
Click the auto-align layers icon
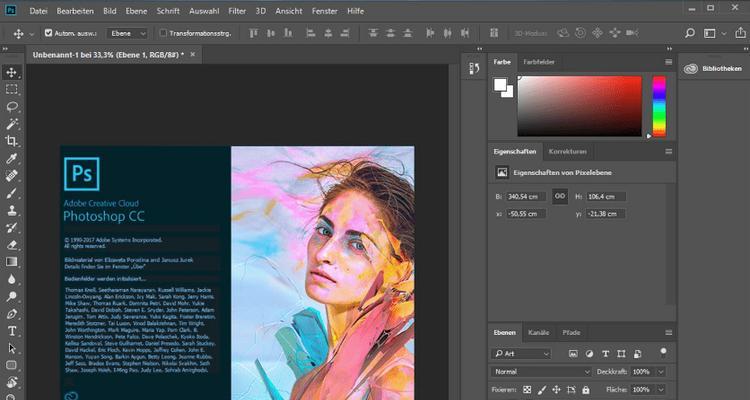pos(494,33)
